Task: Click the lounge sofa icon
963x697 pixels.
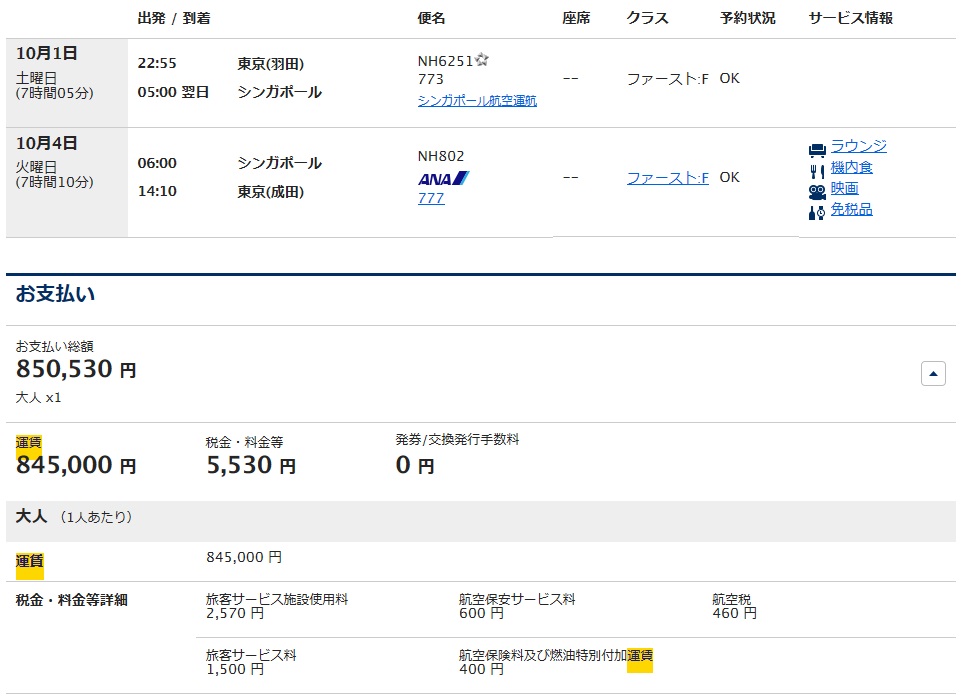Action: pos(817,150)
